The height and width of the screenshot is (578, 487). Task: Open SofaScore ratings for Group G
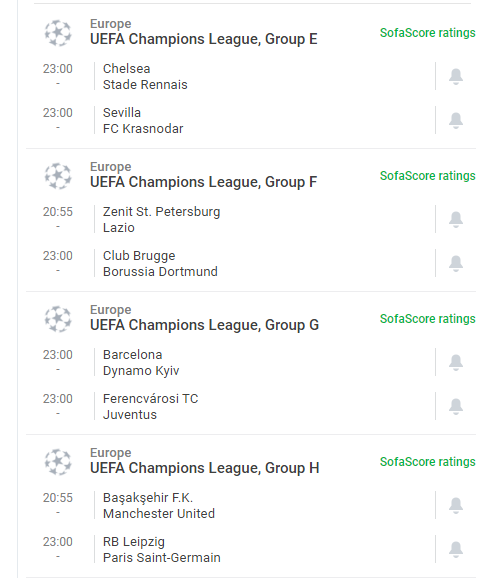pos(428,319)
